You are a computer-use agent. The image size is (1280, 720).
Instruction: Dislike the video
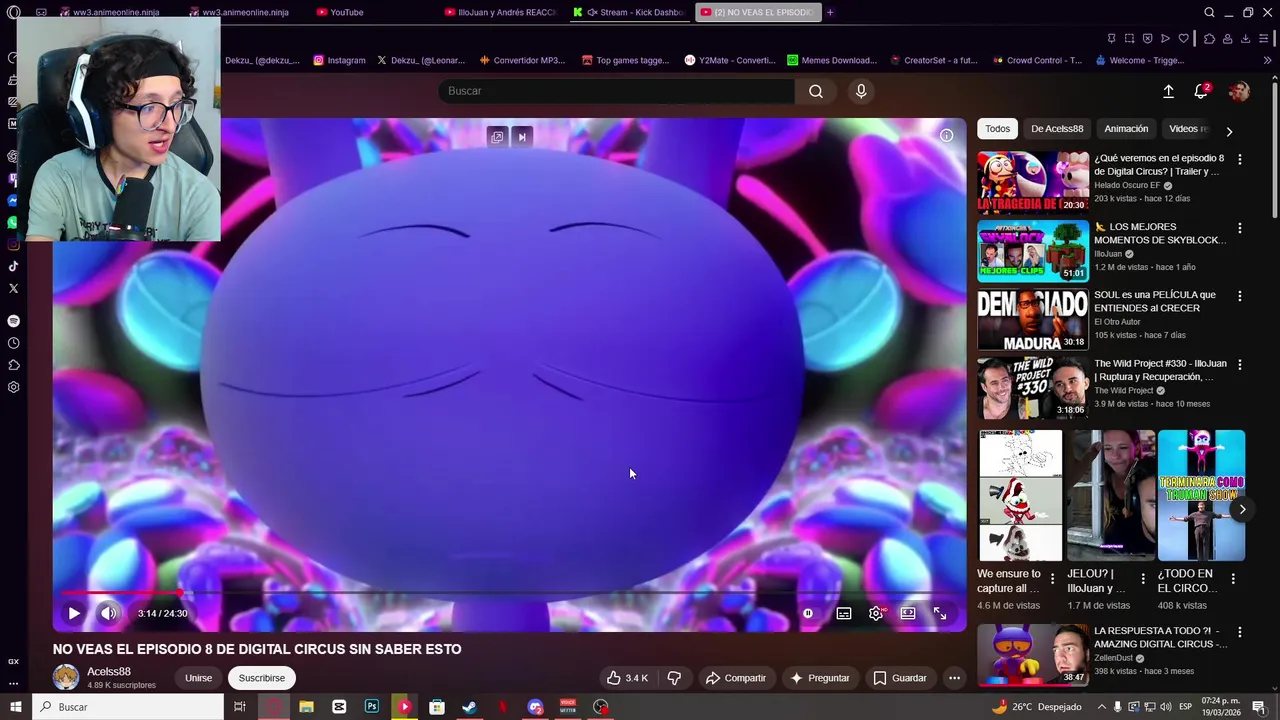pyautogui.click(x=674, y=678)
